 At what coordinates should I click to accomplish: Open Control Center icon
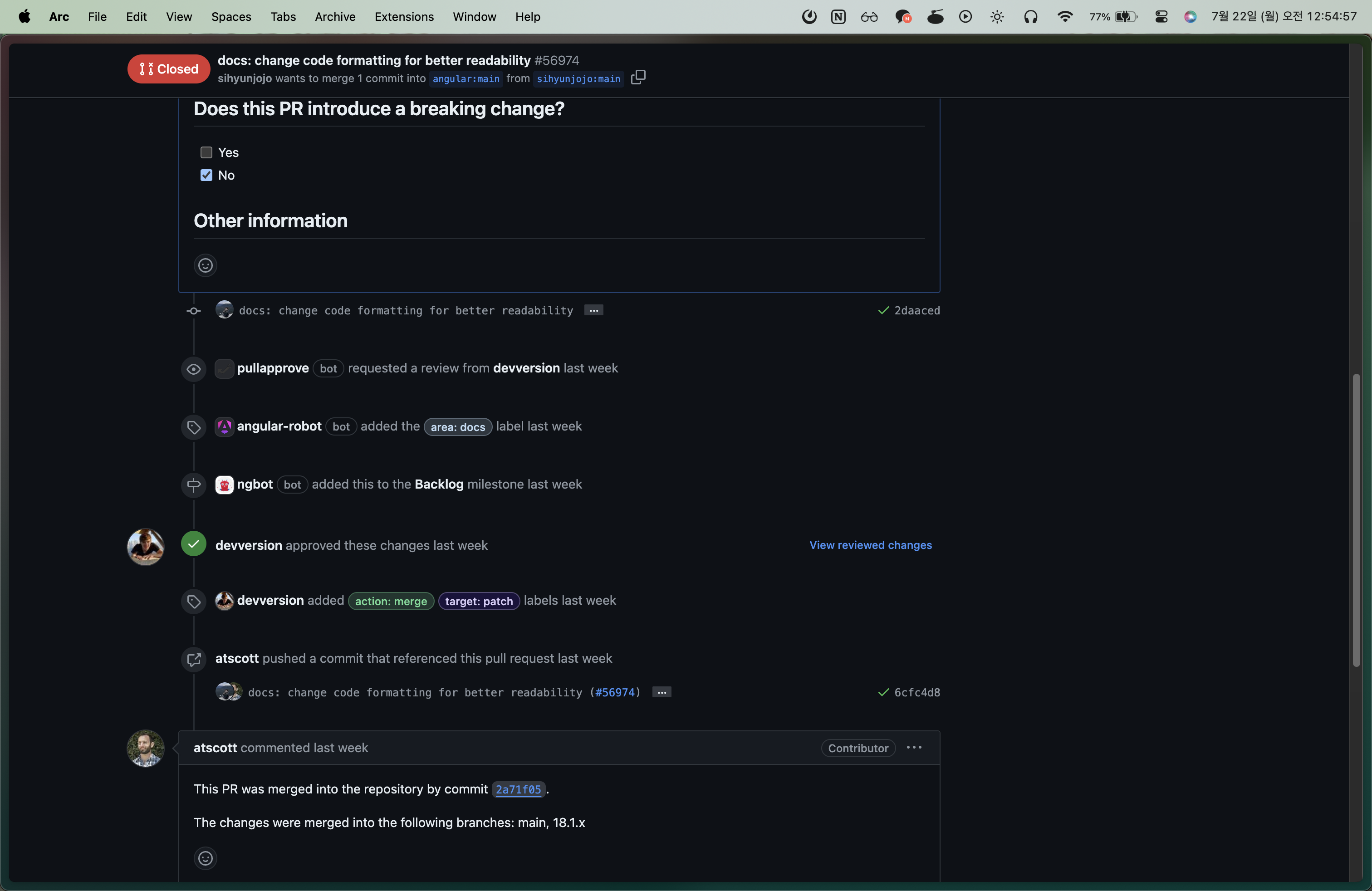[1161, 17]
